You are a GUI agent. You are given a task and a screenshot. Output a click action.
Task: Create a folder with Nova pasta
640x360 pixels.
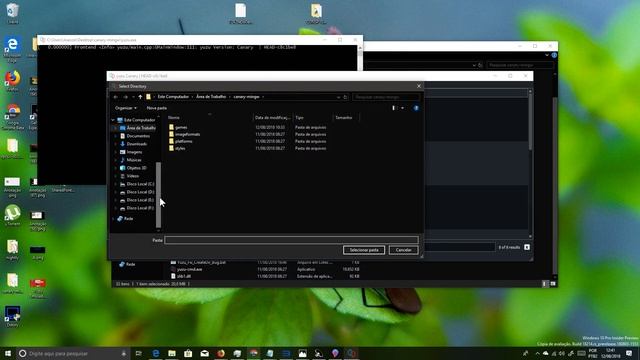pos(157,108)
